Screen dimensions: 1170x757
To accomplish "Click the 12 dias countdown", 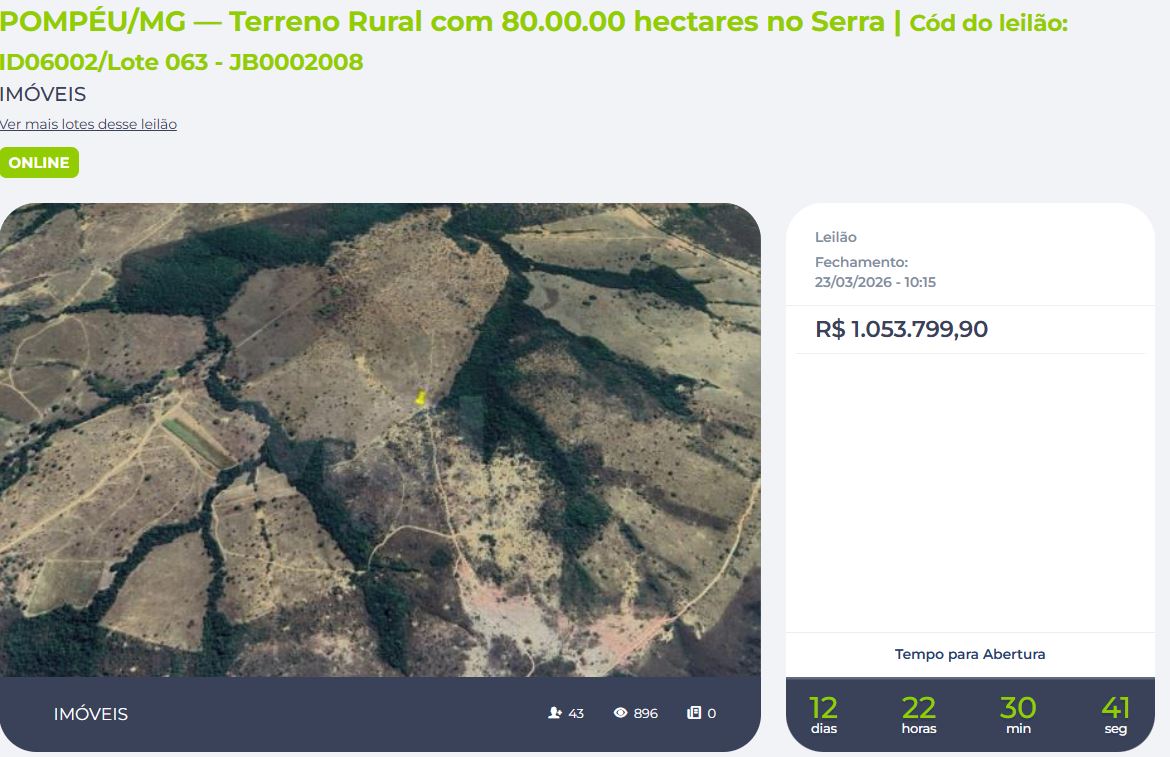I will tap(824, 714).
